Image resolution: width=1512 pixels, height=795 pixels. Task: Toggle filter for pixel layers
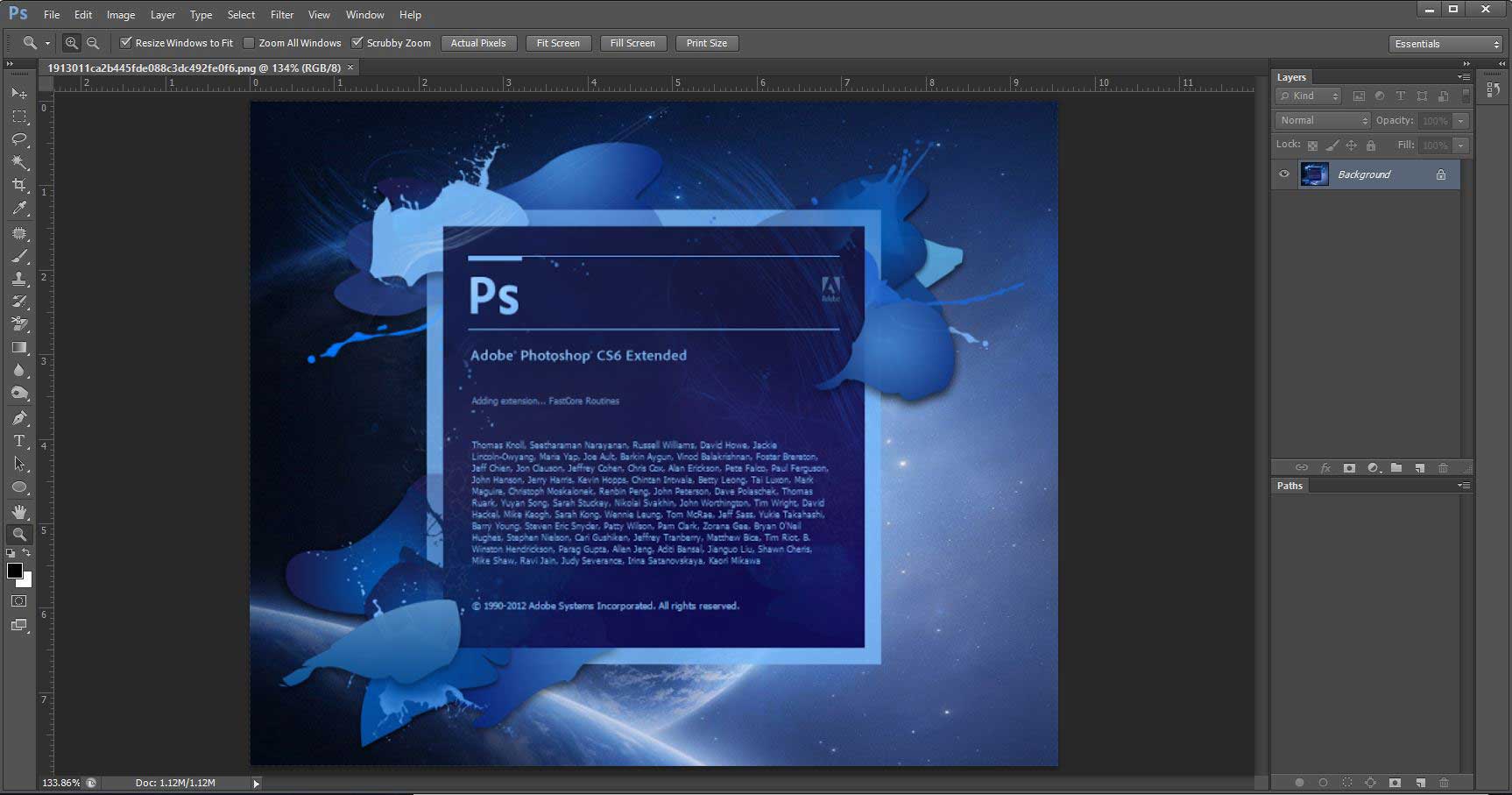tap(1359, 96)
